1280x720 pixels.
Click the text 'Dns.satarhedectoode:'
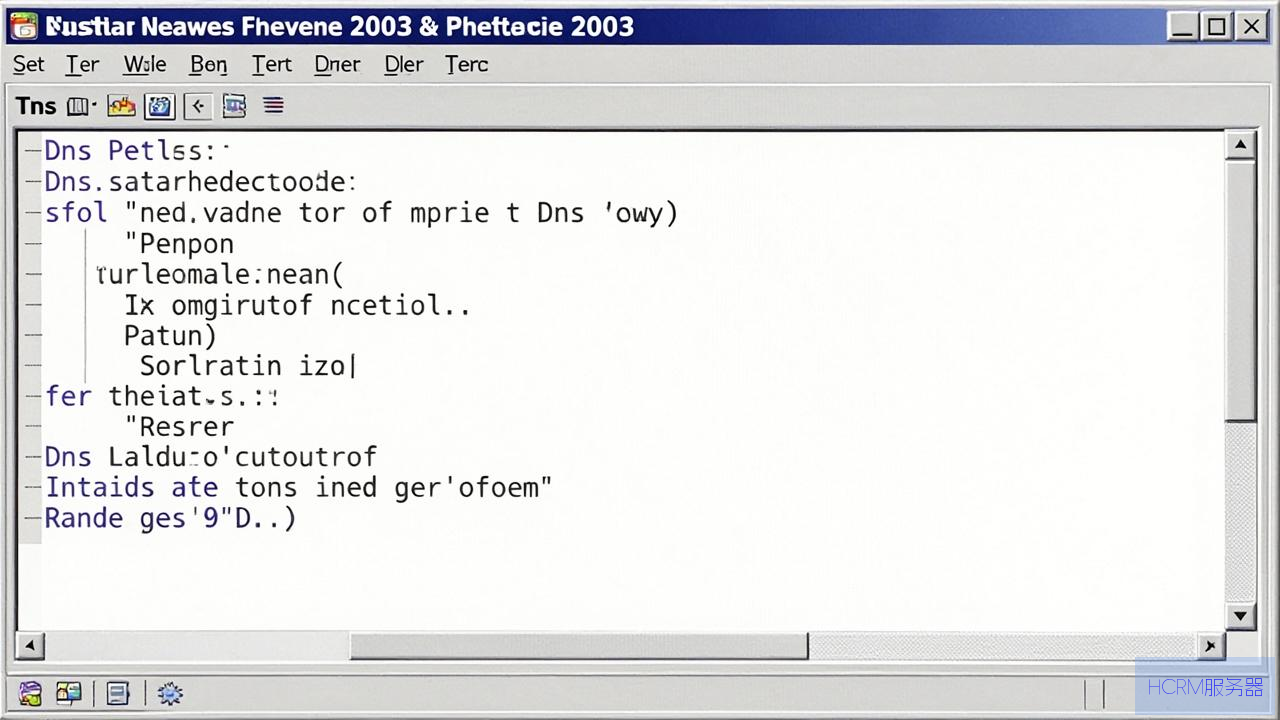(x=200, y=182)
